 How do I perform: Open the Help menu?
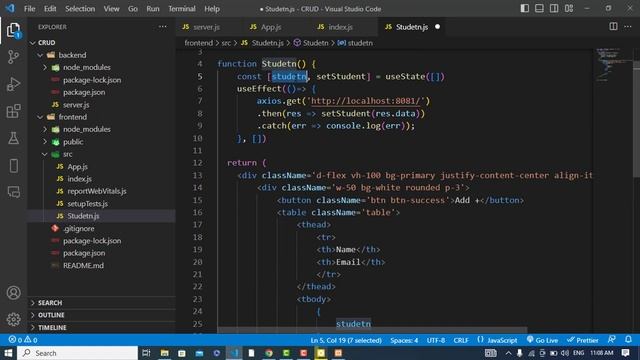[x=212, y=9]
